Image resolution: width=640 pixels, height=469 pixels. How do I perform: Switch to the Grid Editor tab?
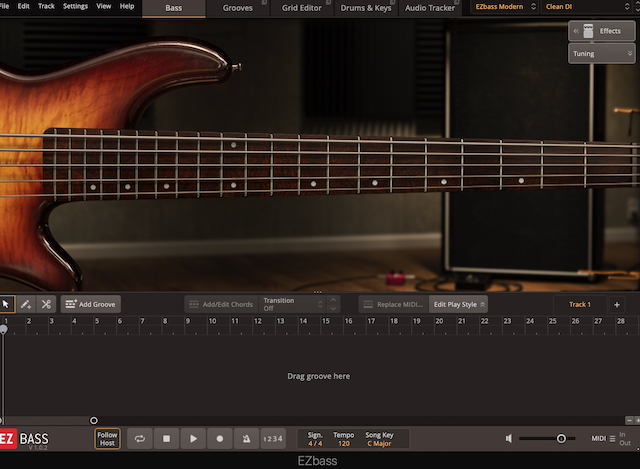302,8
